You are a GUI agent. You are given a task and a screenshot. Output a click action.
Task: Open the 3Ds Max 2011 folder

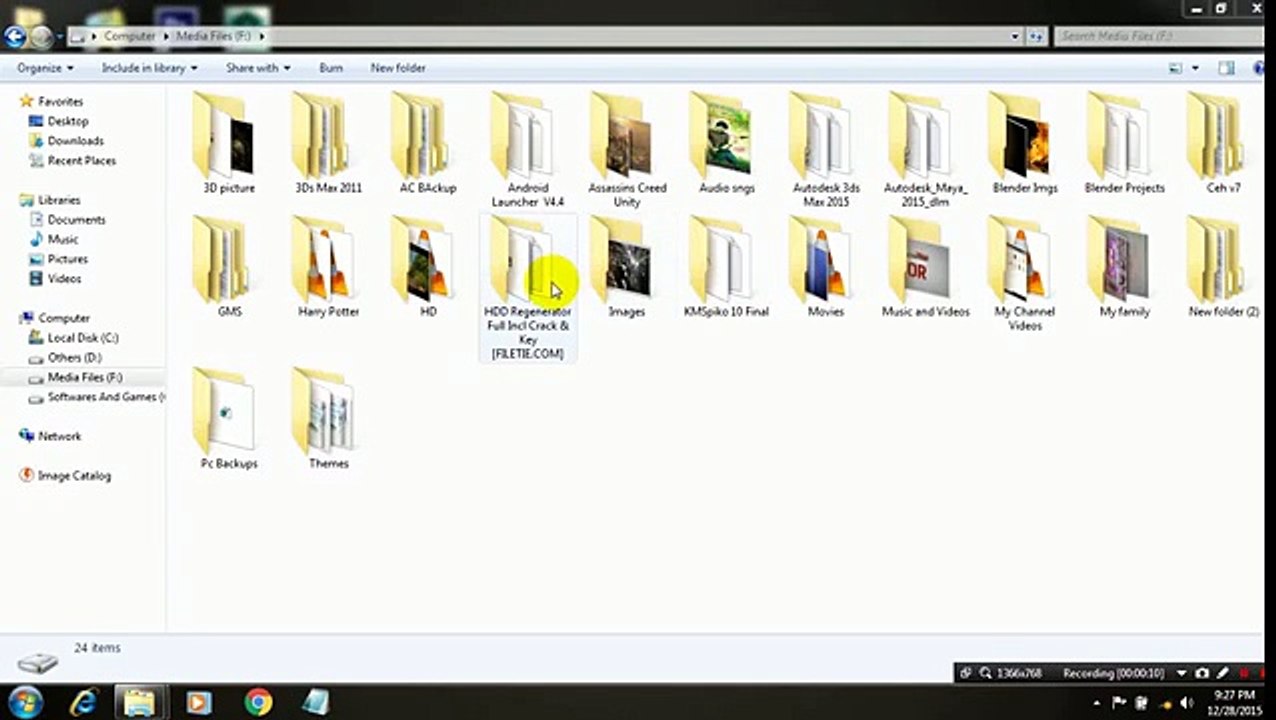[328, 142]
